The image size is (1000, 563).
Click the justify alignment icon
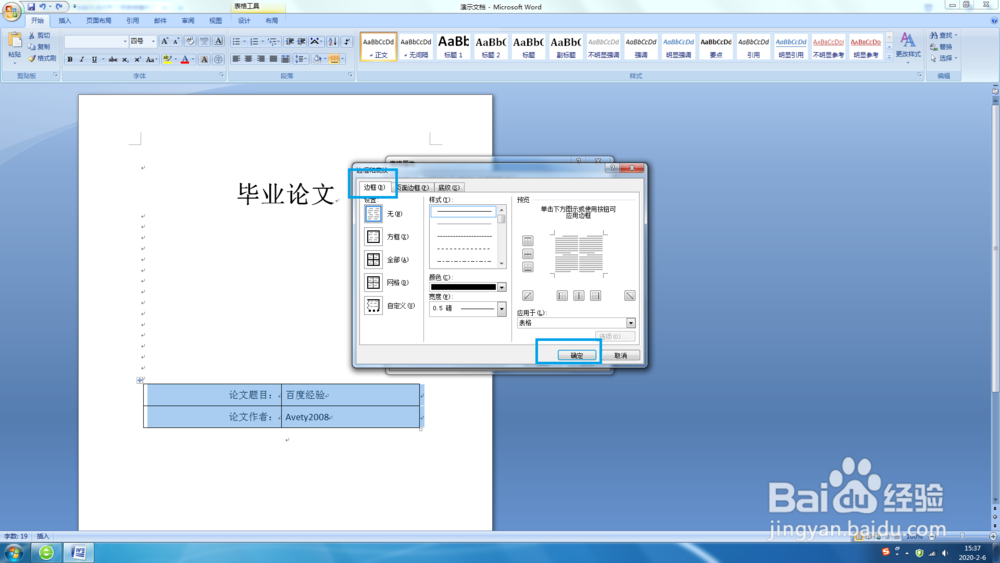click(x=273, y=59)
